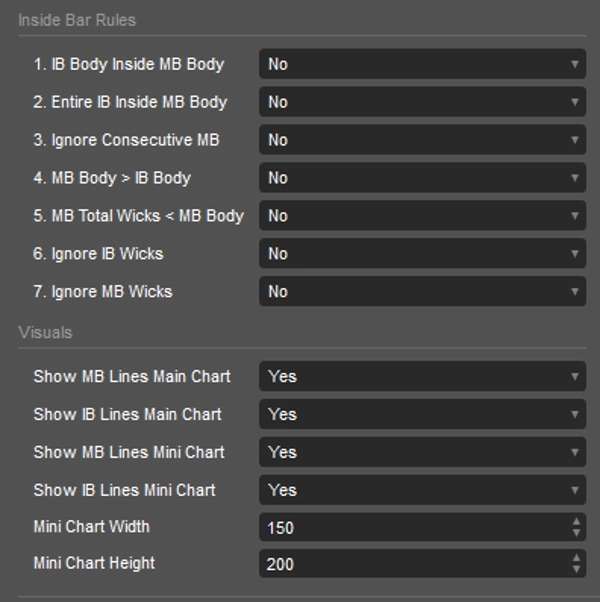Screen dimensions: 600x602
Task: Increase Mini Chart Height with up arrow
Action: click(576, 558)
